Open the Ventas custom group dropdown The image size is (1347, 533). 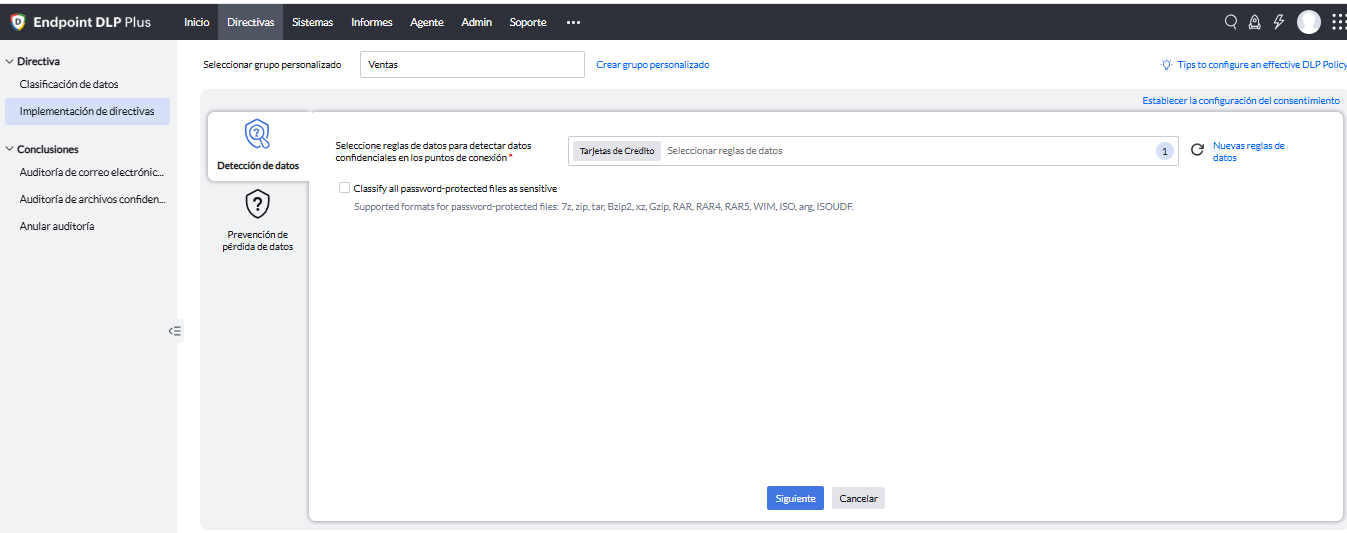point(471,64)
